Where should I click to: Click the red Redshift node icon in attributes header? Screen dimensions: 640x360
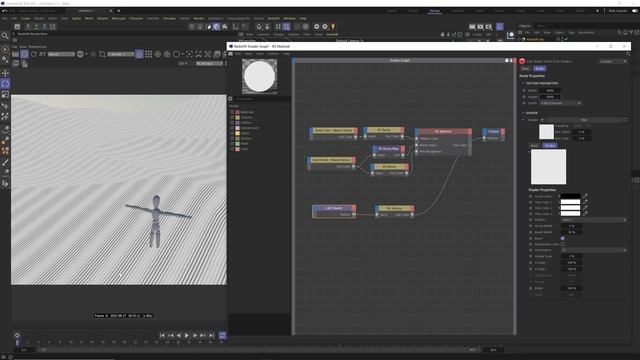point(522,61)
